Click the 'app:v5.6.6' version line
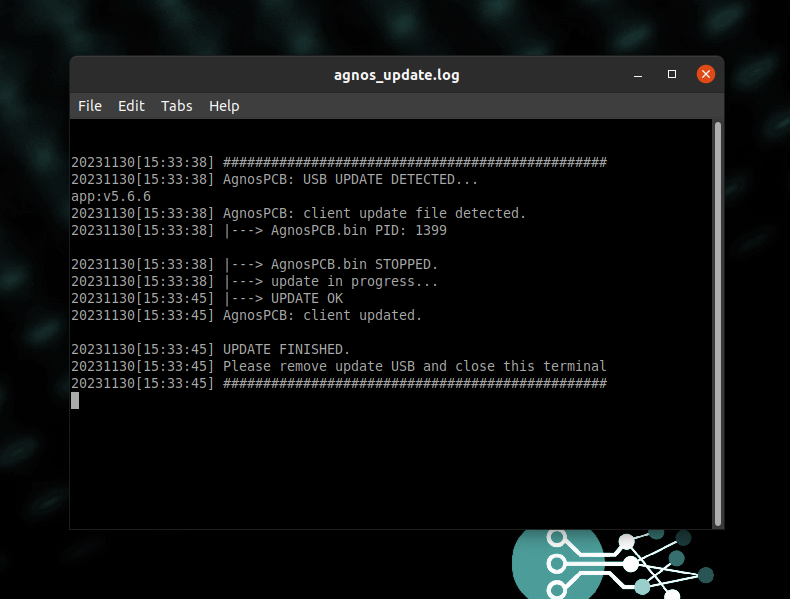This screenshot has width=790, height=599. 111,196
